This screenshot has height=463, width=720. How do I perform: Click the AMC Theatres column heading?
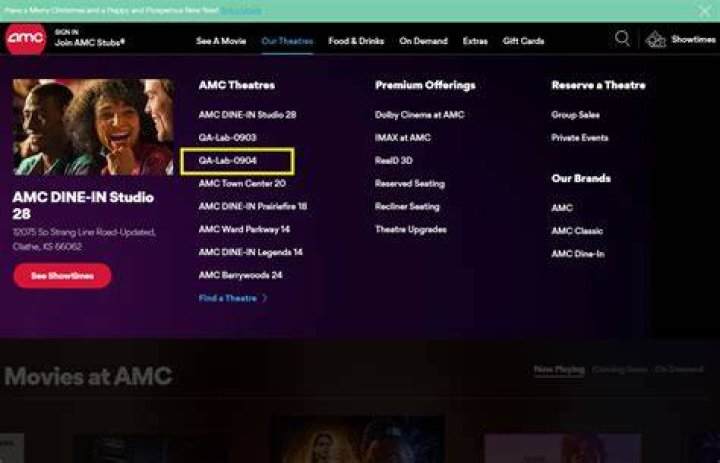point(236,85)
